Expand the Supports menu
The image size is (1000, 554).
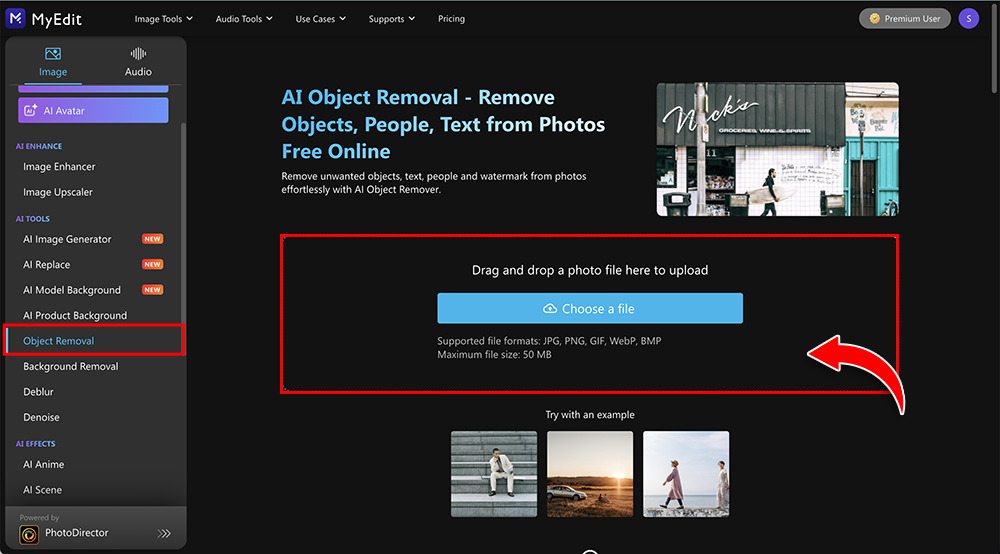pyautogui.click(x=392, y=19)
